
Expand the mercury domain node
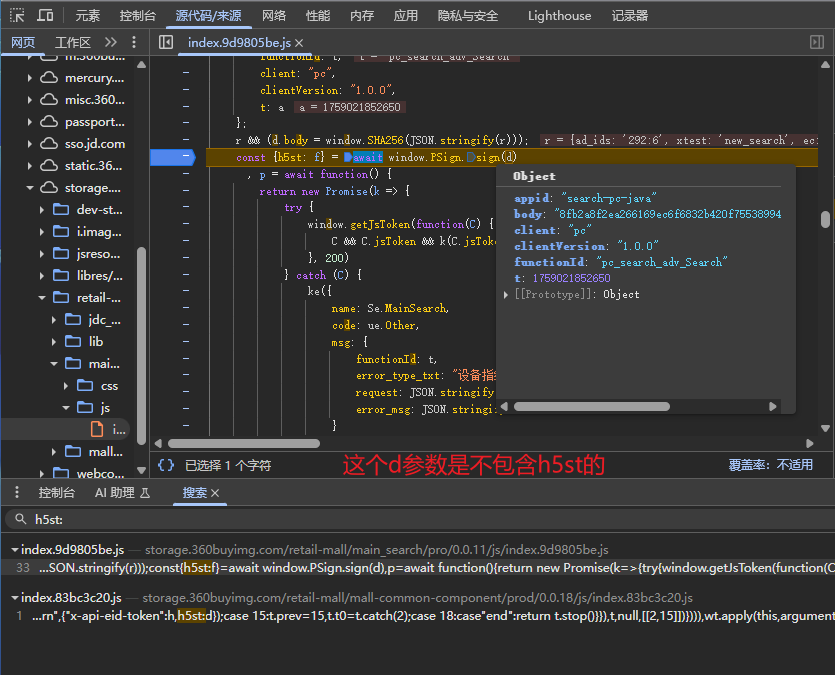(x=30, y=78)
